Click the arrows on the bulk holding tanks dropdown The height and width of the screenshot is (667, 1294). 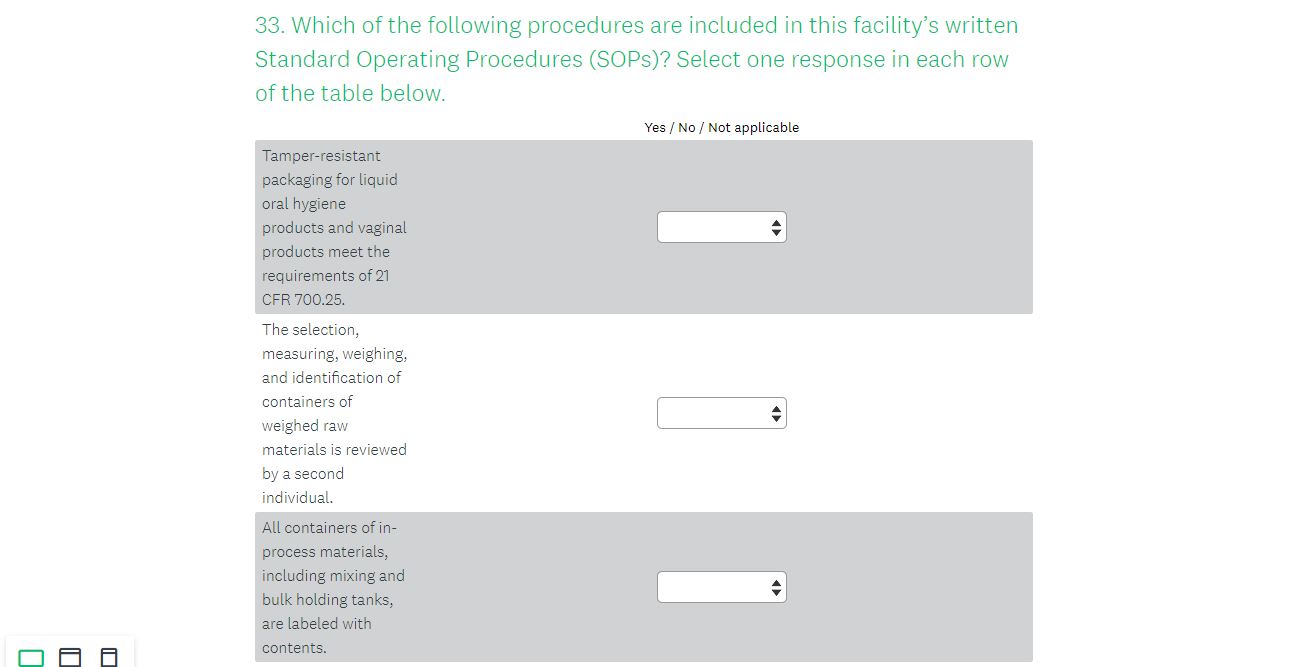(776, 587)
